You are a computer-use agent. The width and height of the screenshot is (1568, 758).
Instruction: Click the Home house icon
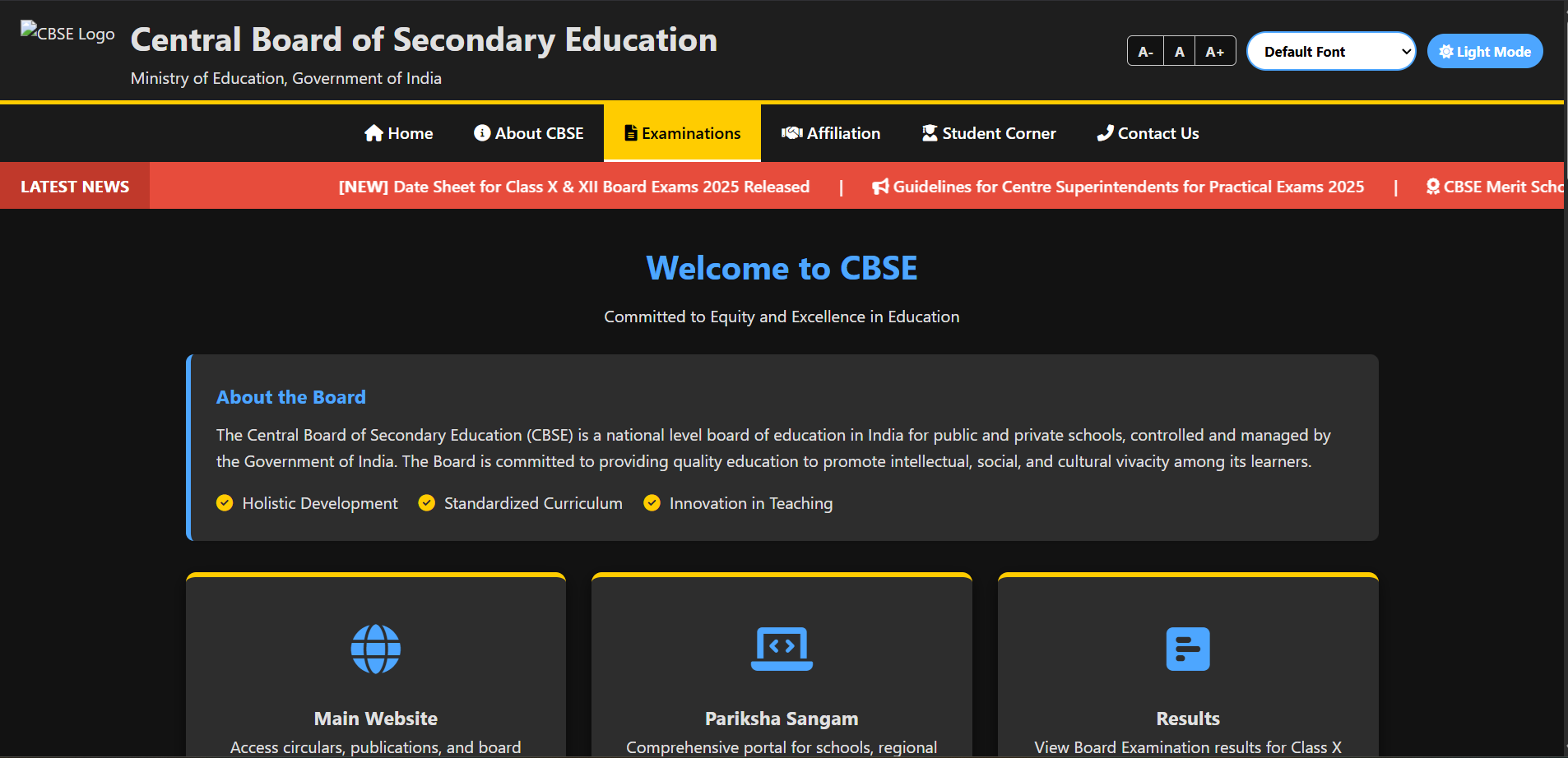coord(374,133)
